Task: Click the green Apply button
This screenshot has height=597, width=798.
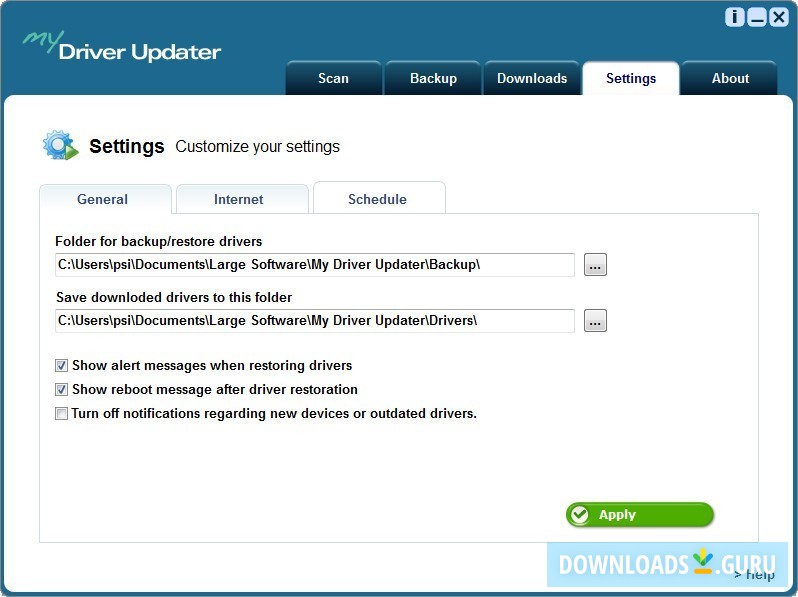Action: pos(640,515)
